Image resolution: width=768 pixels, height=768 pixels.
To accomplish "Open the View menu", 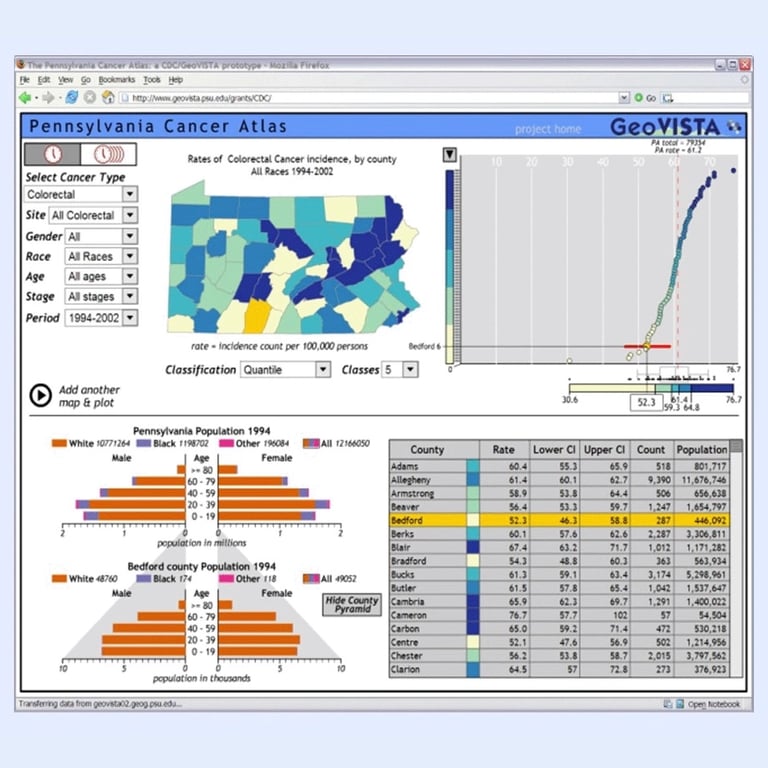I will tap(66, 79).
